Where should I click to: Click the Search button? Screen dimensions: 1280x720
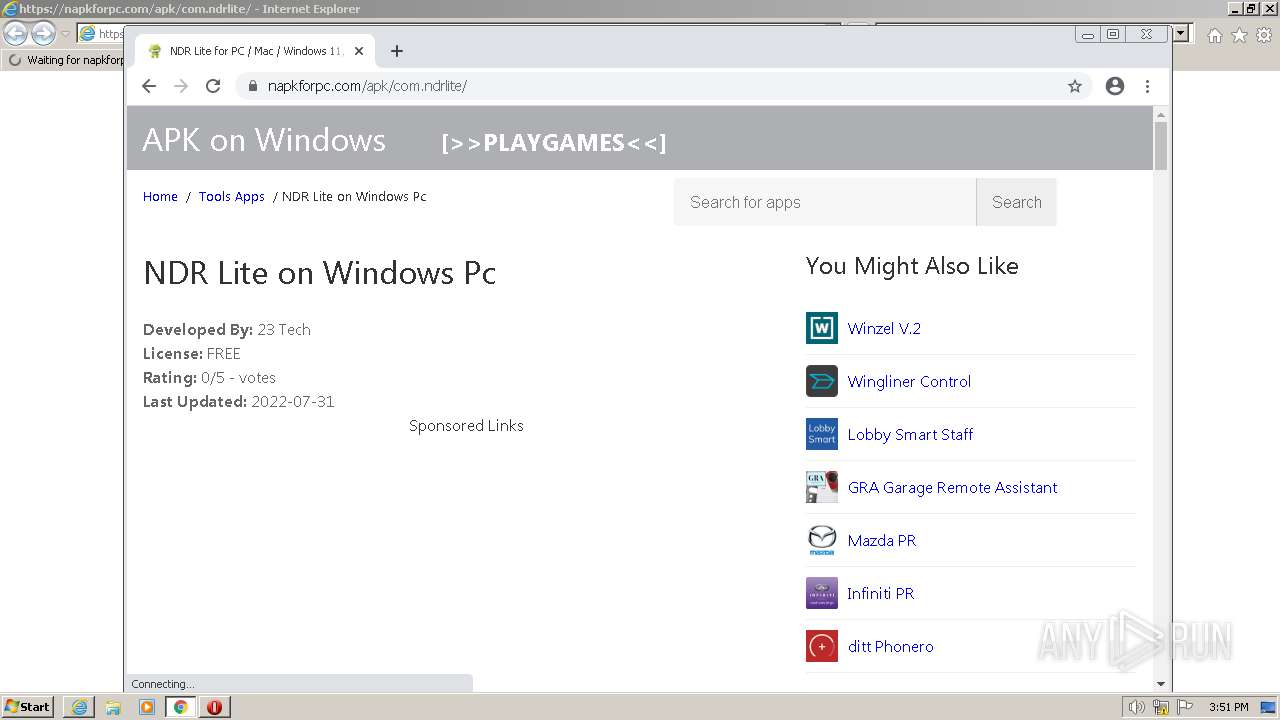[1016, 202]
